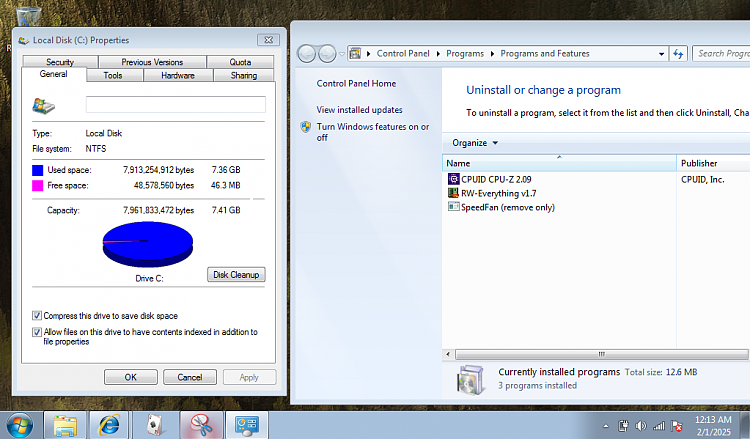Sort programs by the Publisher column header

713,163
